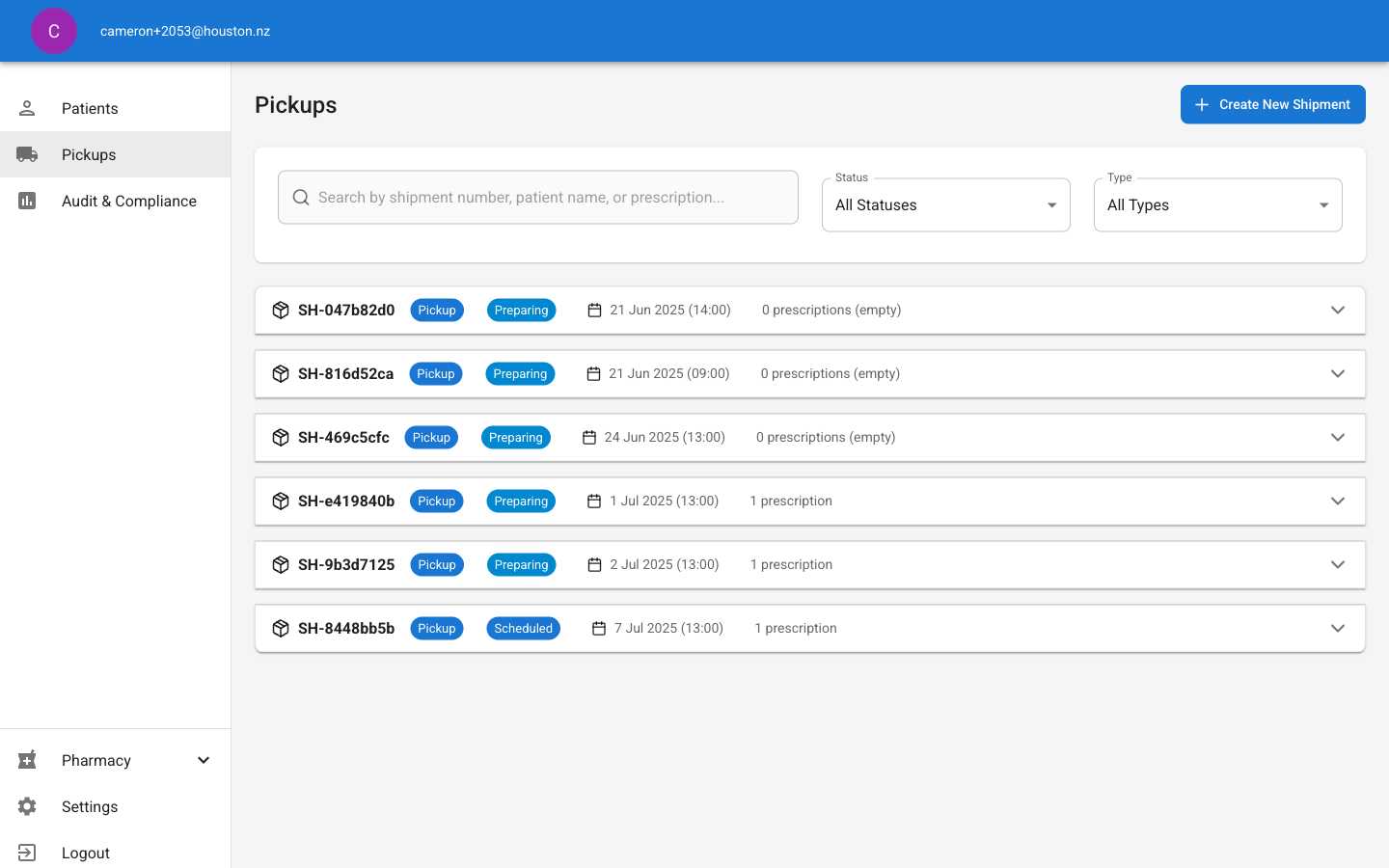
Task: Click calendar icon beside 21 Jun 2025 (09:00)
Action: pos(593,373)
